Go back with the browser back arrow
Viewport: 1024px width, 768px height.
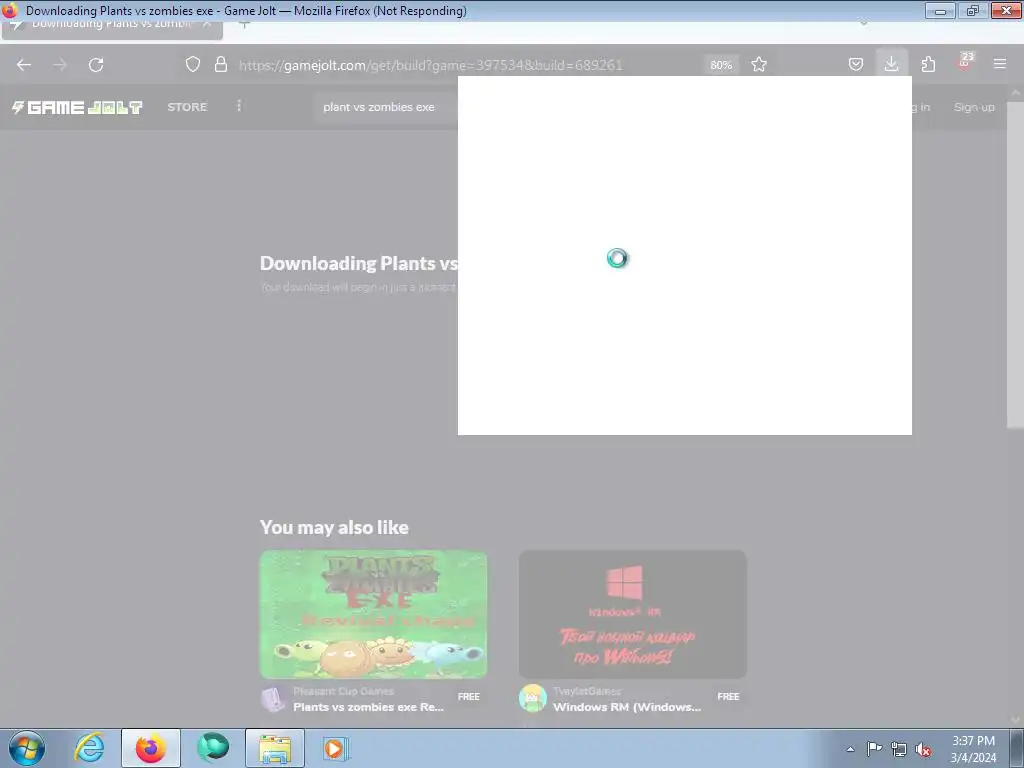24,65
